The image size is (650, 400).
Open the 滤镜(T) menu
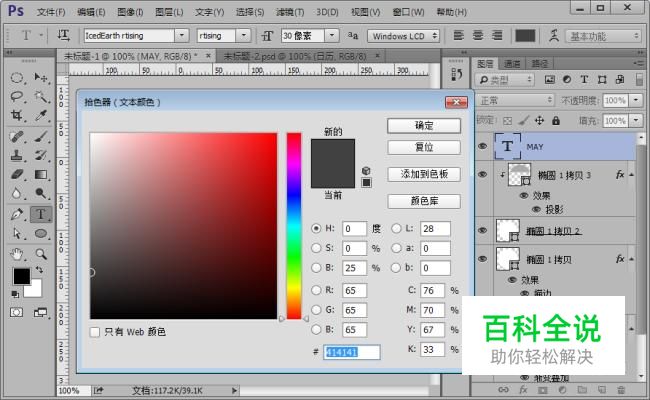pyautogui.click(x=290, y=12)
